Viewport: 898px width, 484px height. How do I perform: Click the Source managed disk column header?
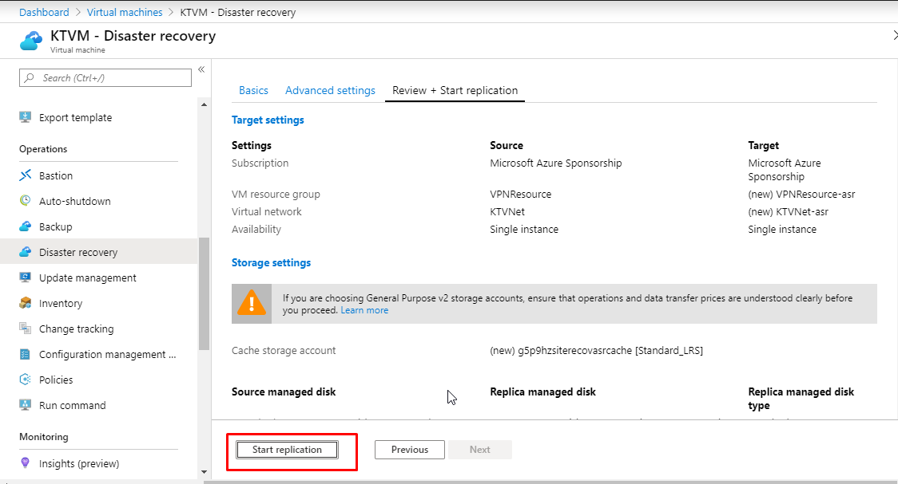(x=283, y=392)
